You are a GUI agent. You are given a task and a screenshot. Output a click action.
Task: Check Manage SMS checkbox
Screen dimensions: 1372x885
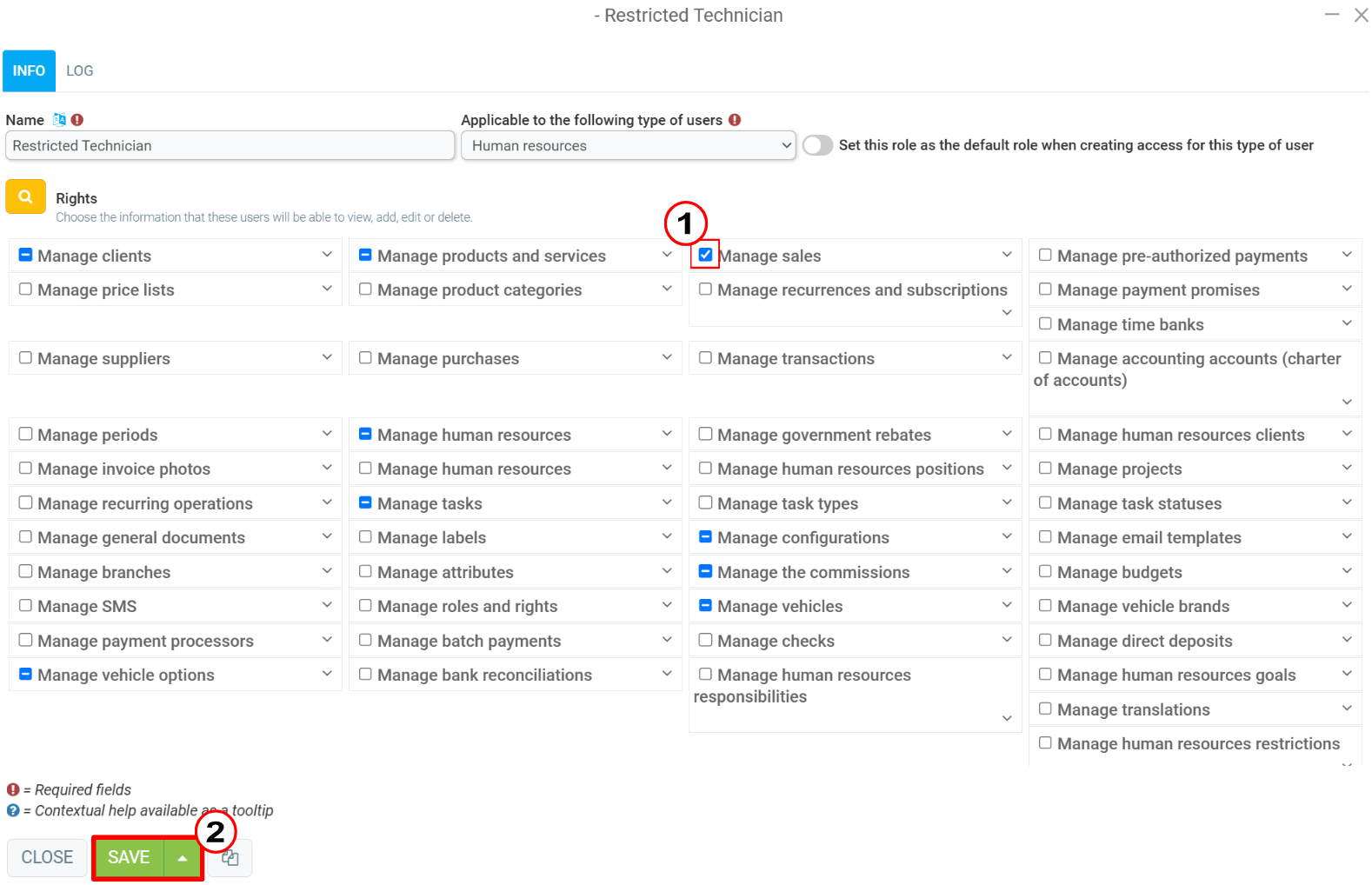25,605
